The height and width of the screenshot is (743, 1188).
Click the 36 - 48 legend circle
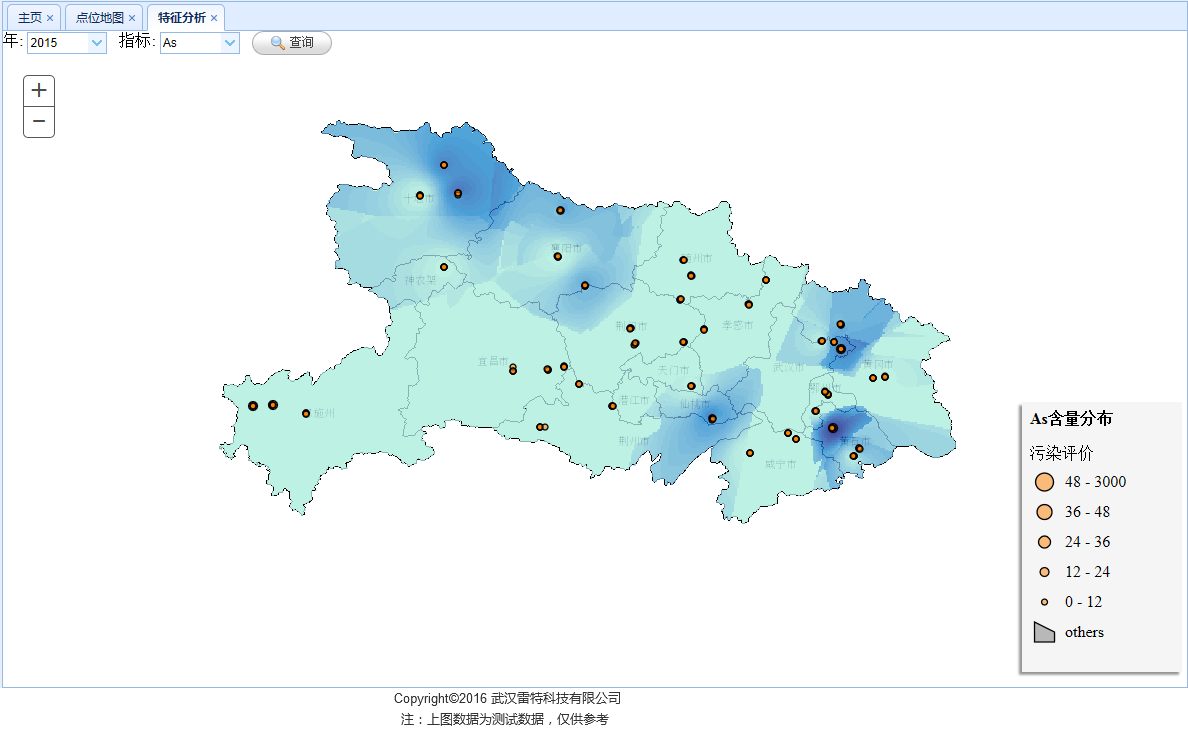tap(1045, 512)
